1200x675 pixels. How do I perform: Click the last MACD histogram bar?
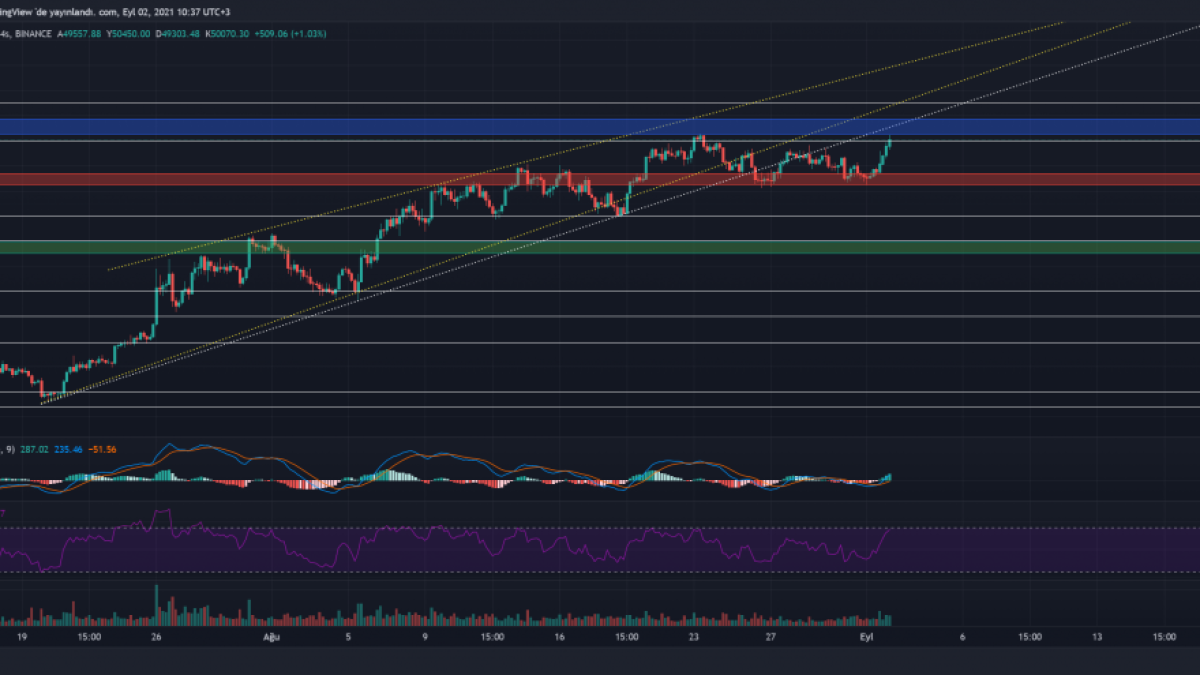tap(889, 478)
